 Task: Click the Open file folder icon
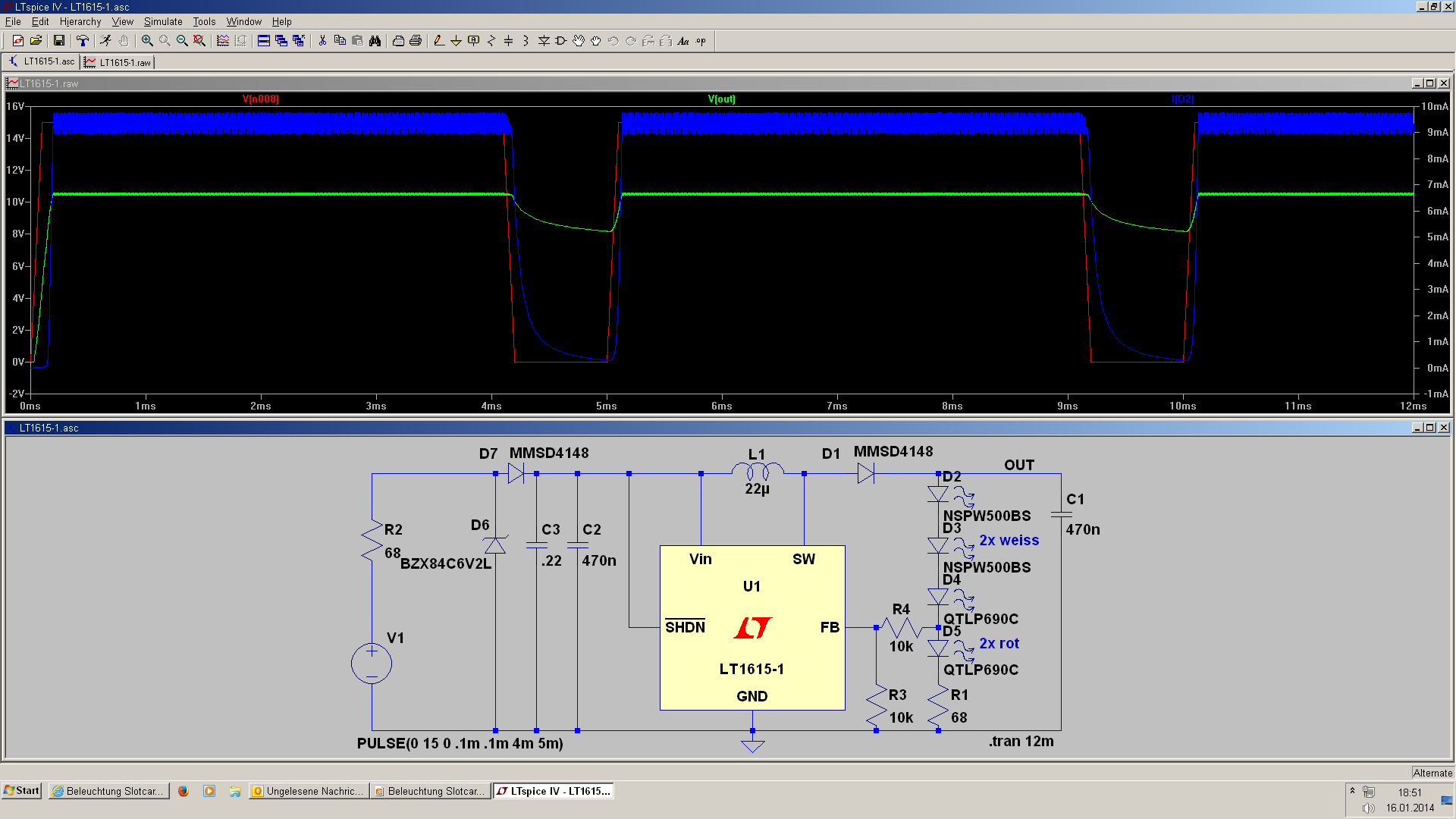click(x=36, y=41)
